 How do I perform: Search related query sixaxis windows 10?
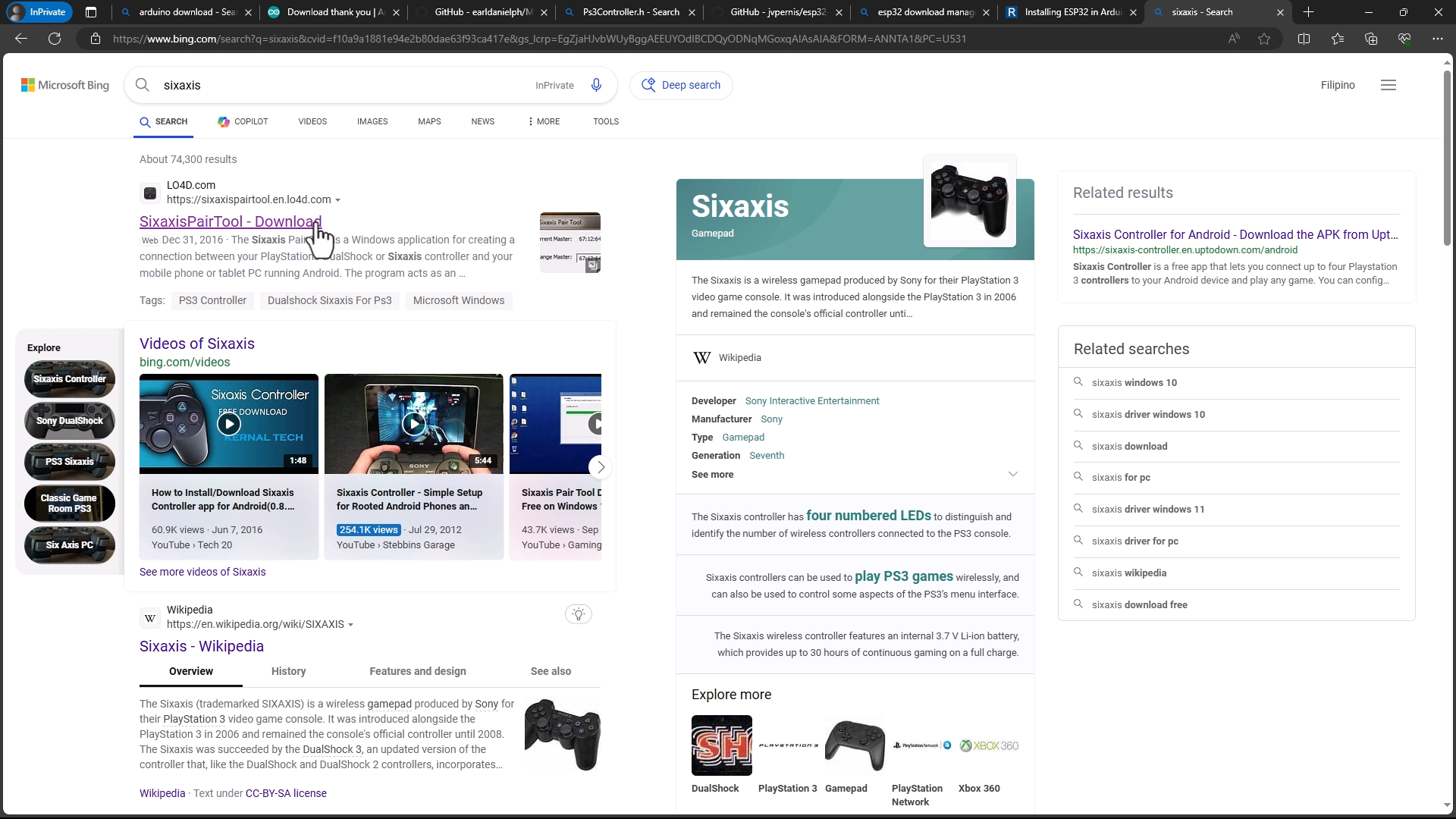coord(1134,383)
